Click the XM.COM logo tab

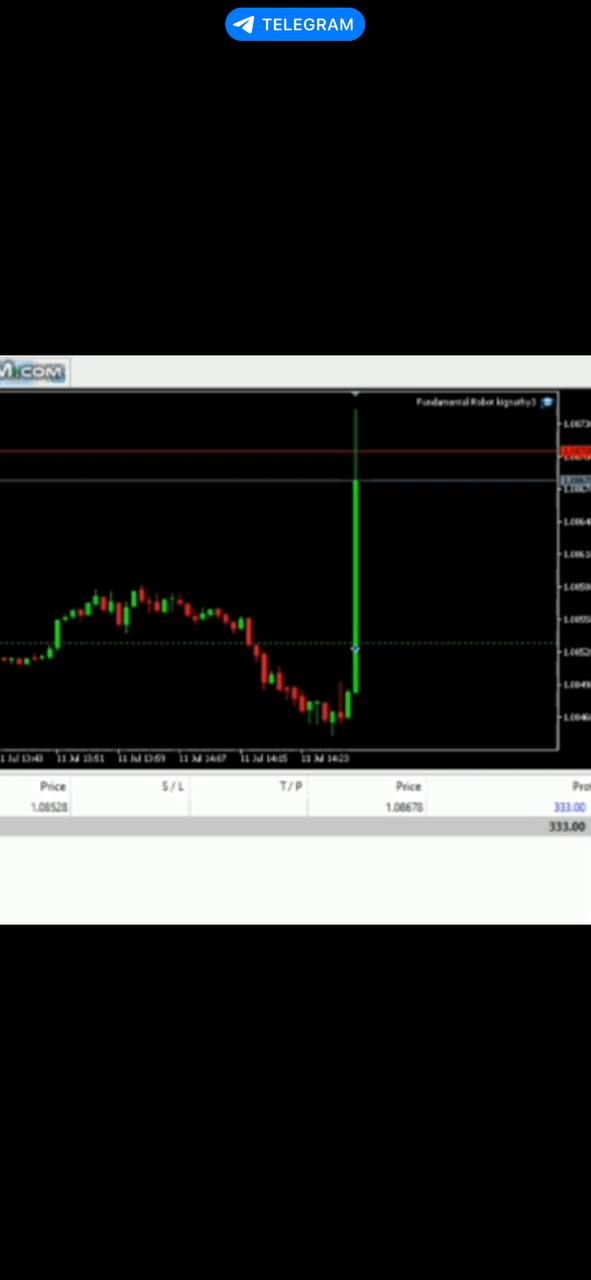[33, 372]
